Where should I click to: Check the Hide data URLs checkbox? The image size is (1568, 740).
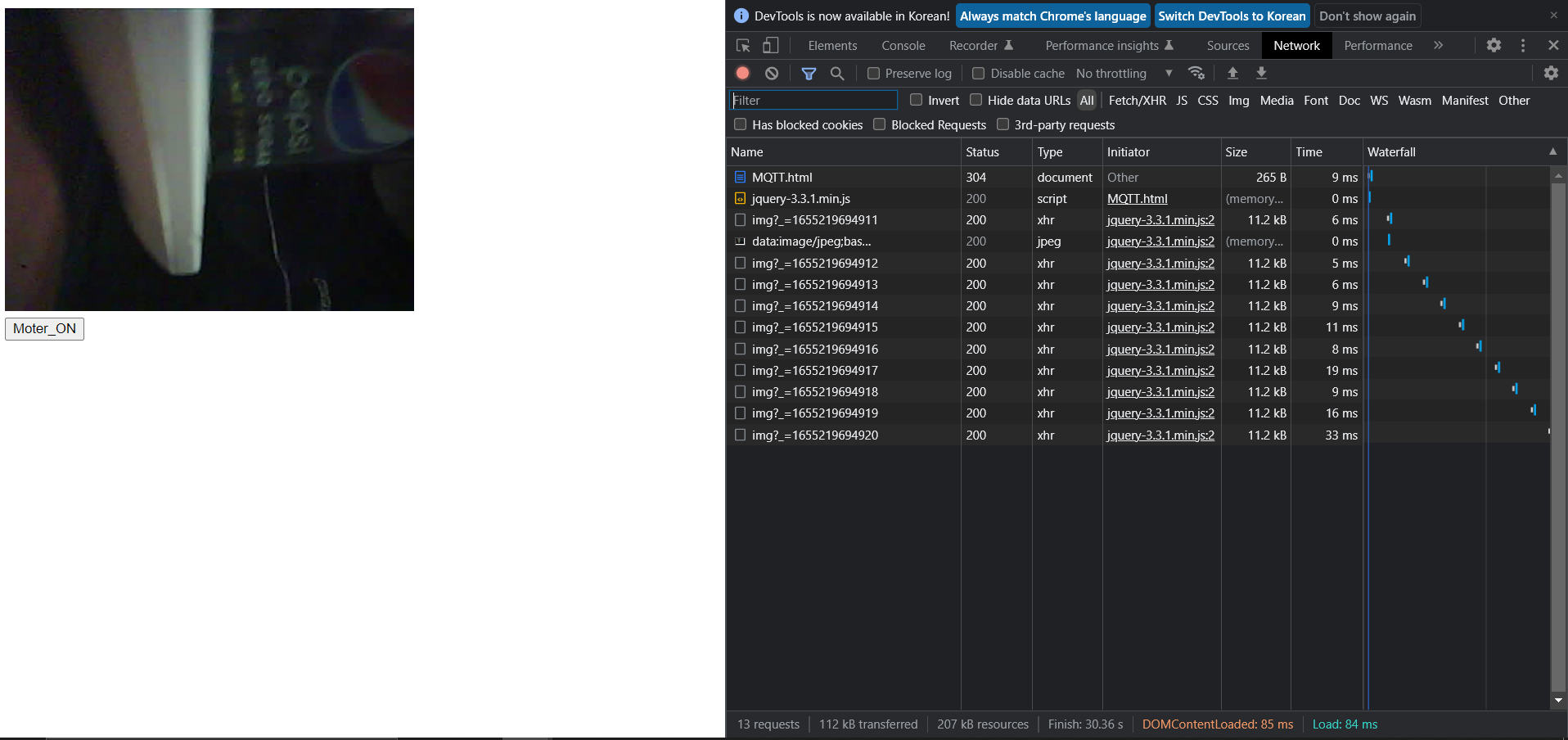click(x=975, y=100)
